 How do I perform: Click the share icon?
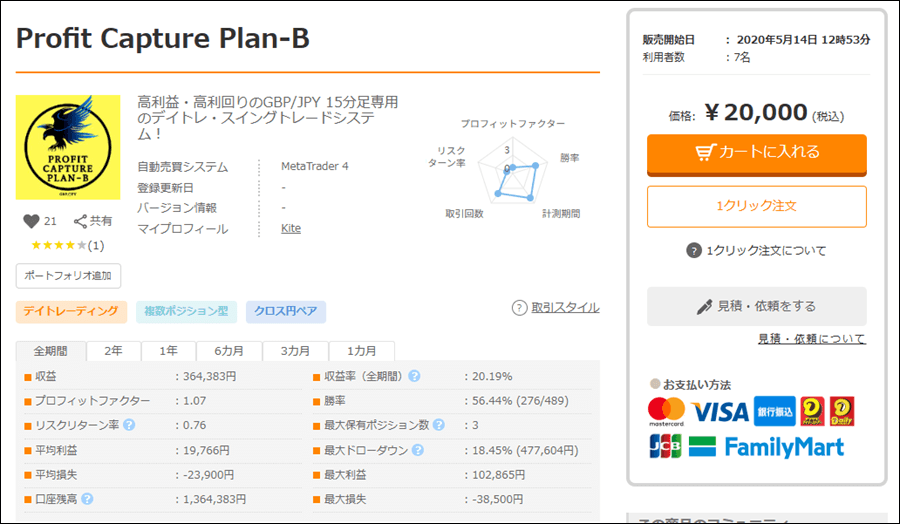click(81, 221)
